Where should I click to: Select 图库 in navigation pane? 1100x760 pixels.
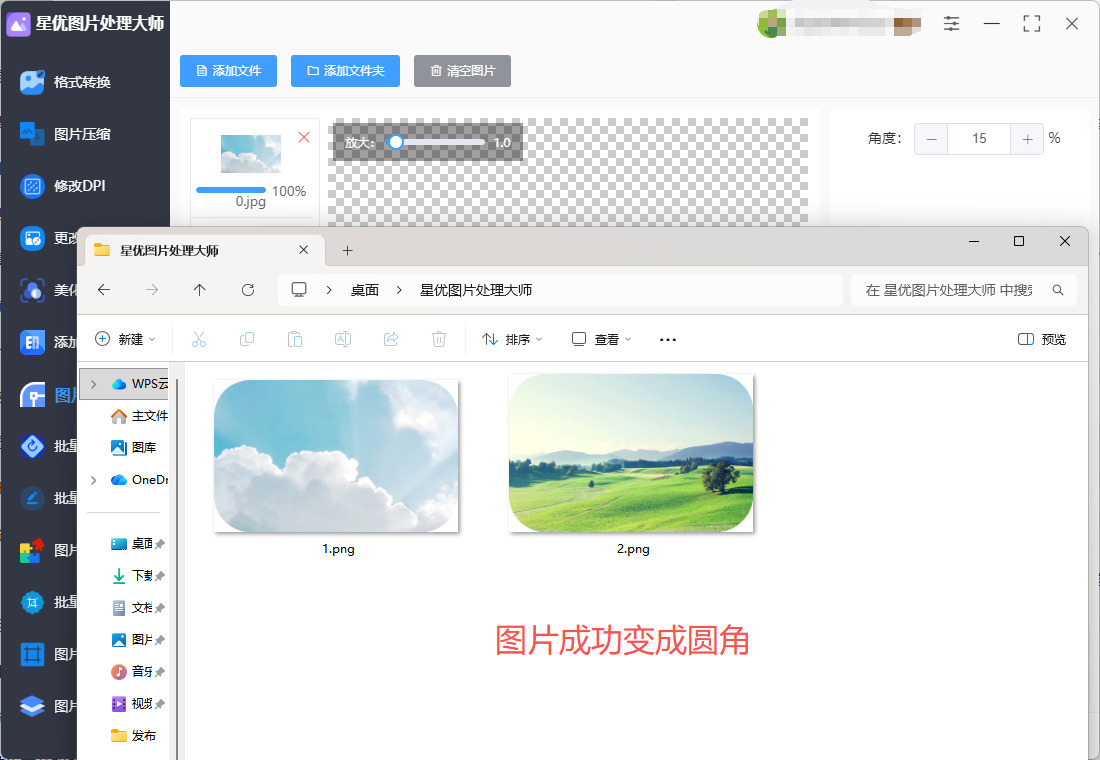[133, 448]
